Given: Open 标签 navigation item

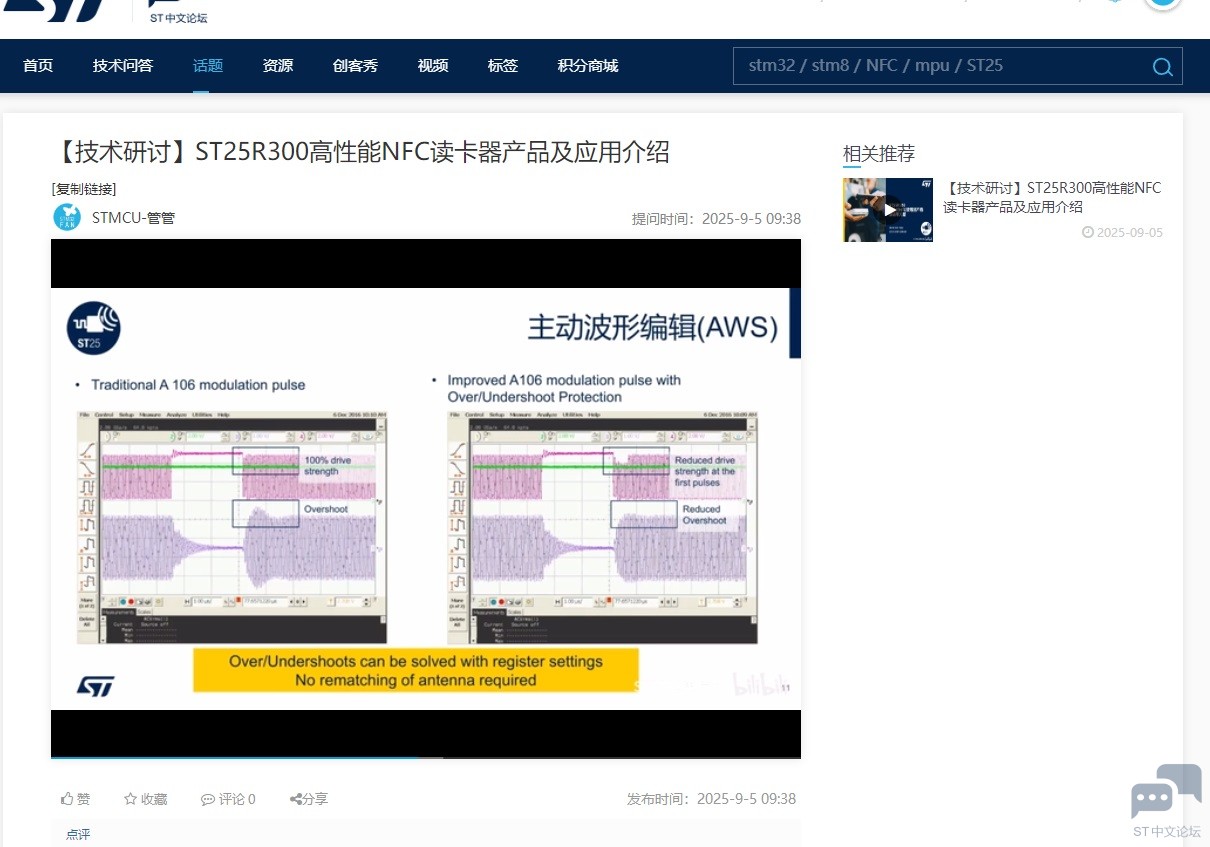Looking at the screenshot, I should pyautogui.click(x=503, y=66).
